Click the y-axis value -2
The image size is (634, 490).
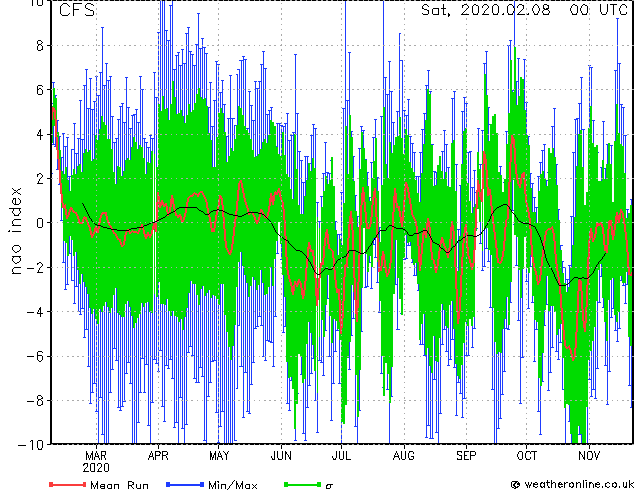[35, 267]
